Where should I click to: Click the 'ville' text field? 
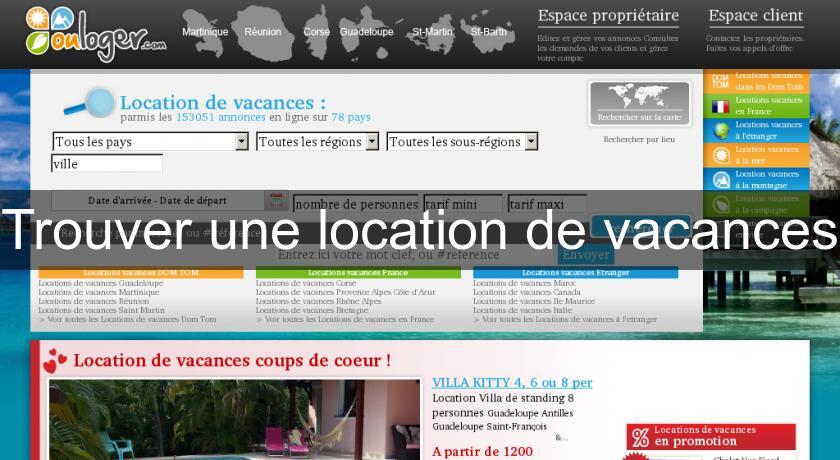click(x=107, y=163)
